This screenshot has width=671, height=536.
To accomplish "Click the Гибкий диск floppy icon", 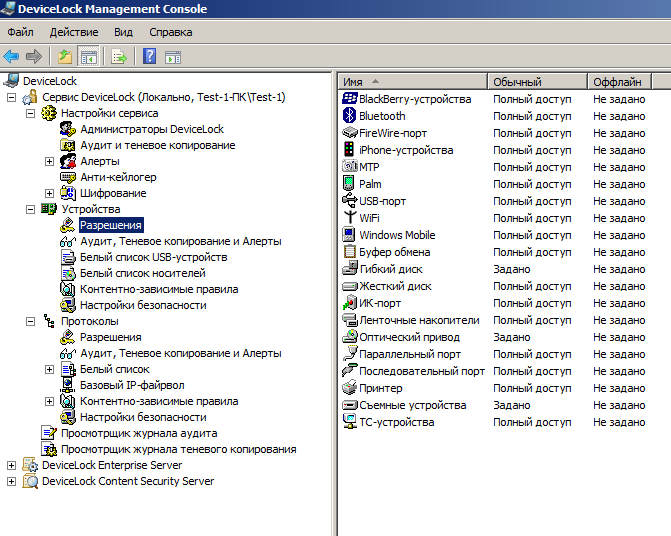I will [350, 268].
